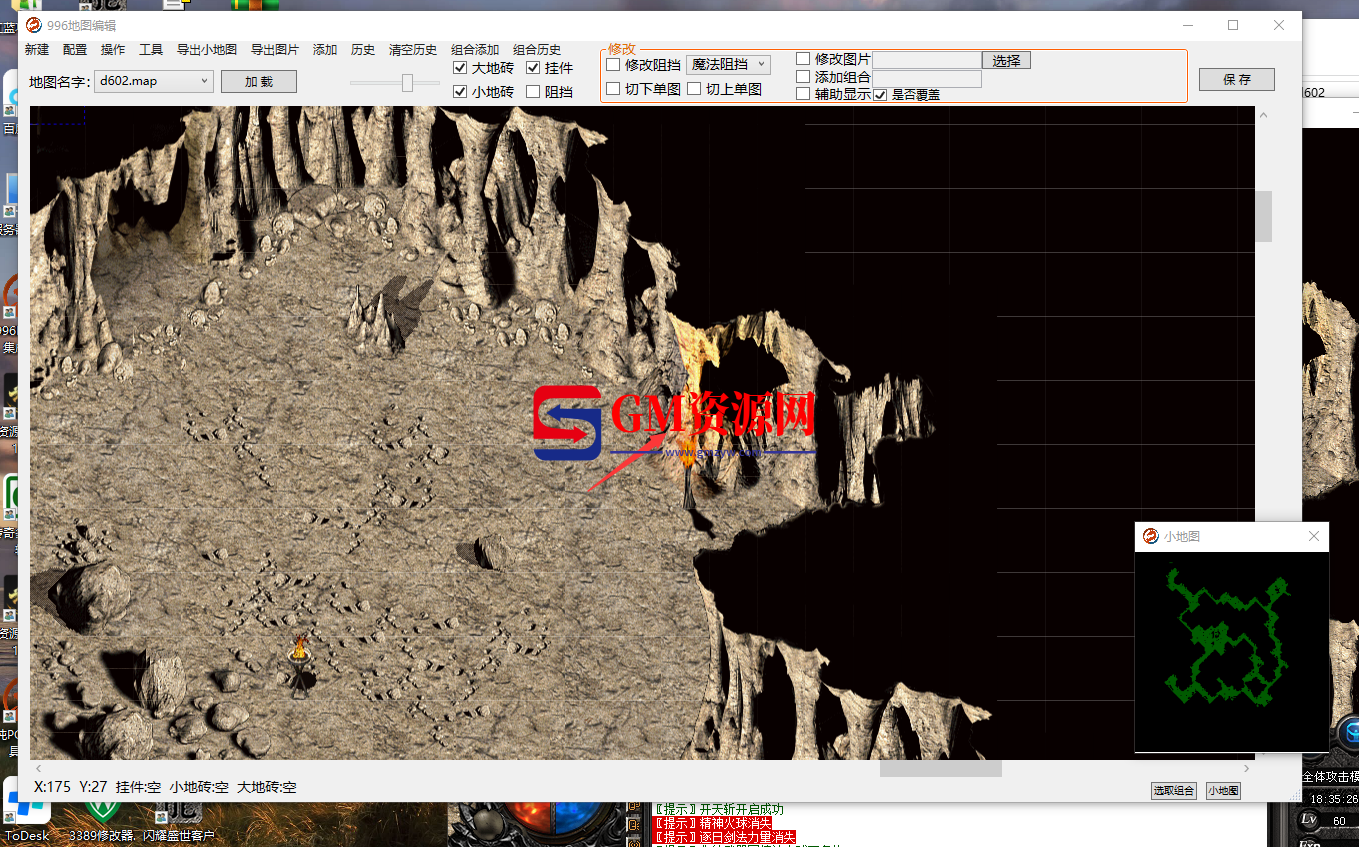Expand the map name d602.map dropdown

coord(154,81)
